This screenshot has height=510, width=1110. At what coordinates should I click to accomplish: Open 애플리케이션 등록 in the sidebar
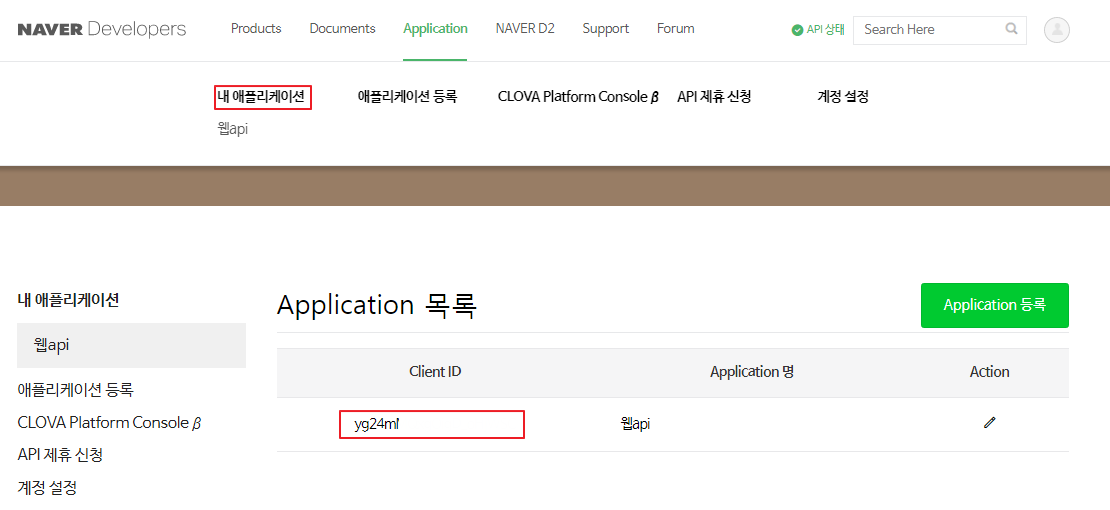tap(76, 390)
